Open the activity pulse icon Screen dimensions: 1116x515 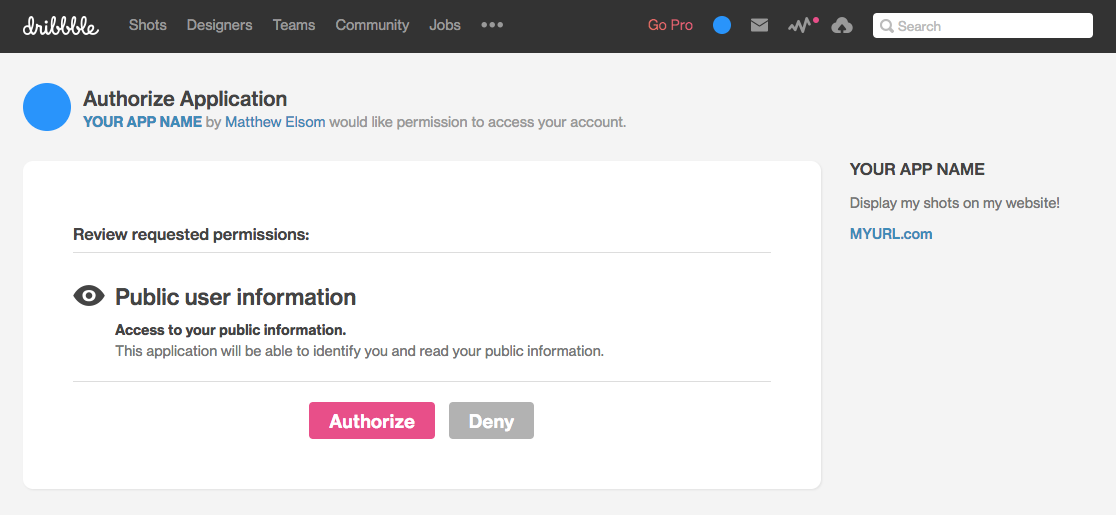(x=802, y=26)
